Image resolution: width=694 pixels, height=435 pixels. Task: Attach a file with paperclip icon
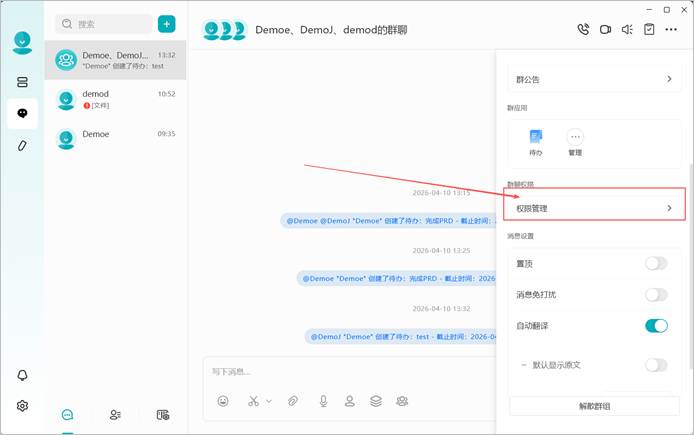tap(293, 401)
